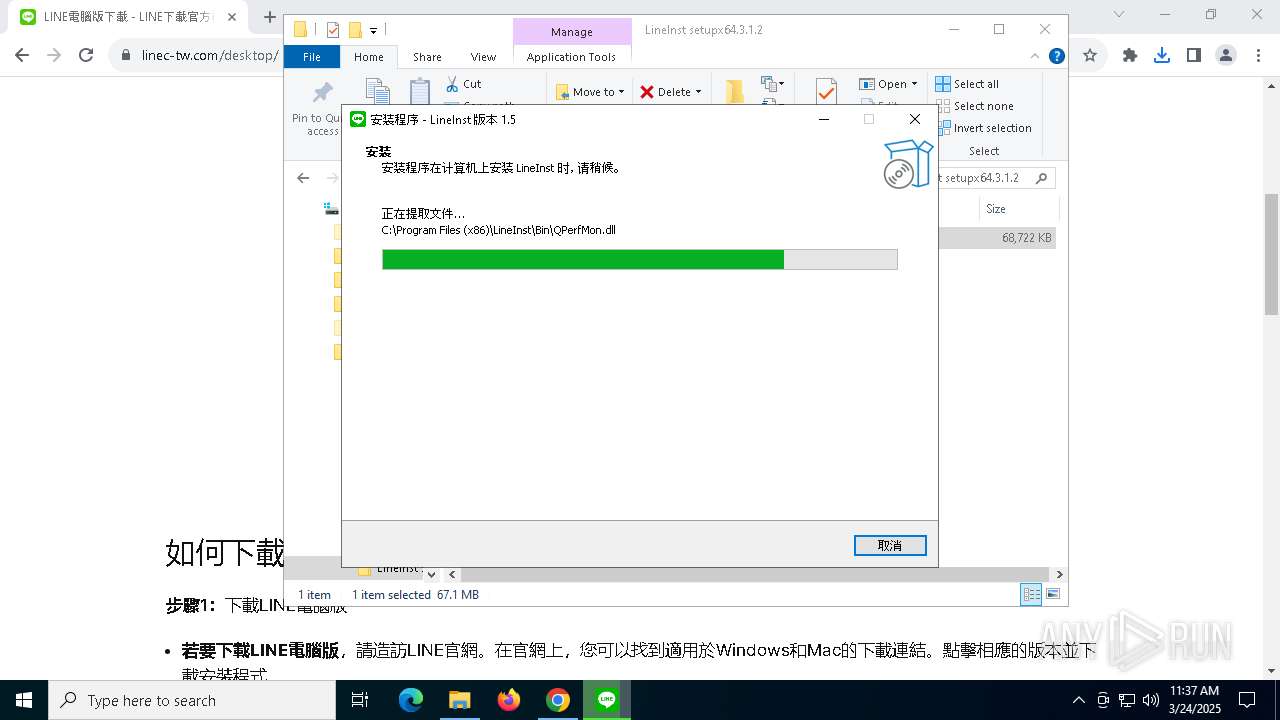Click the Chrome back button
The height and width of the screenshot is (720, 1280).
22,55
